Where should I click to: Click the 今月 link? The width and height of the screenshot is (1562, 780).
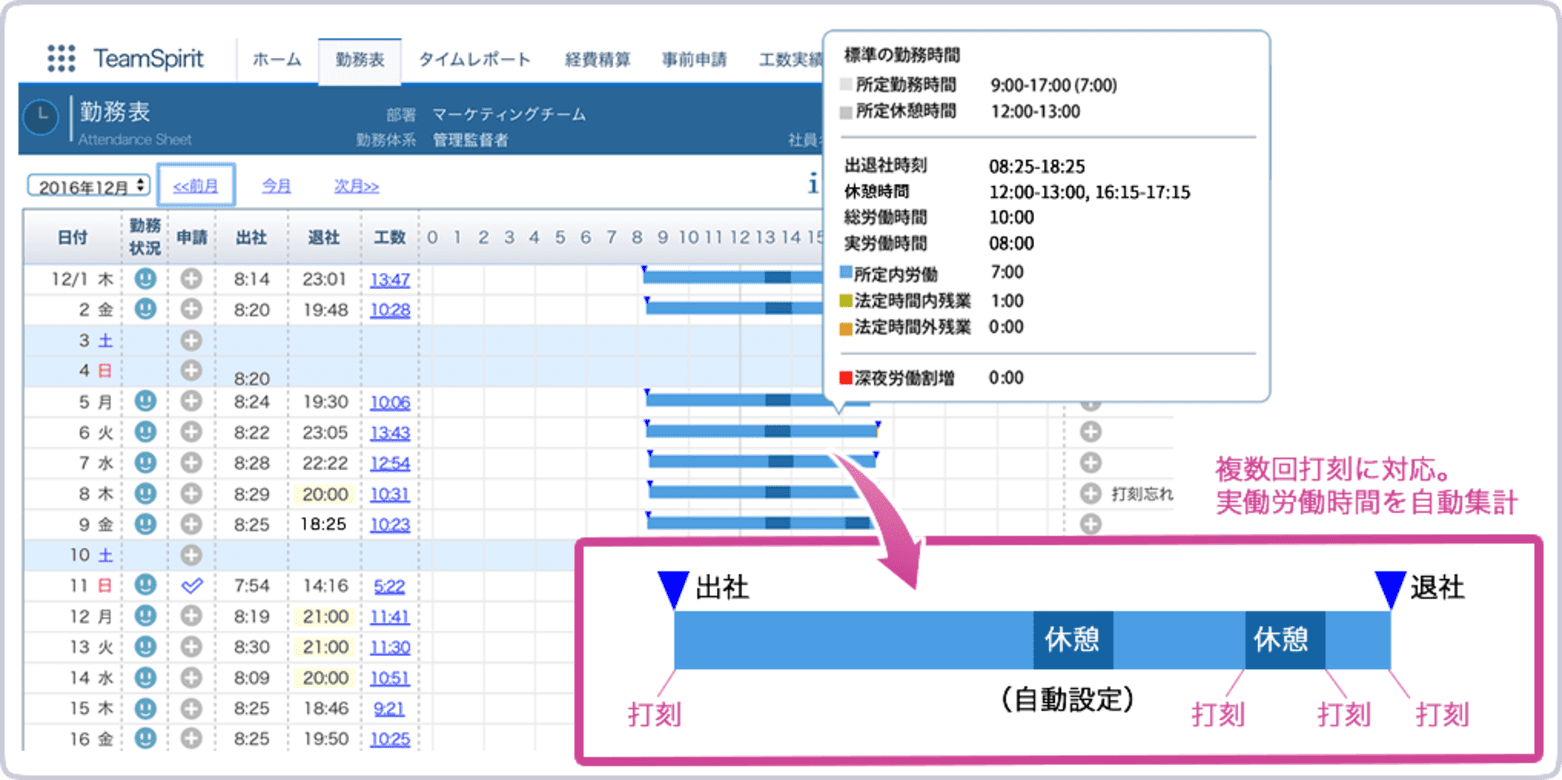(276, 184)
